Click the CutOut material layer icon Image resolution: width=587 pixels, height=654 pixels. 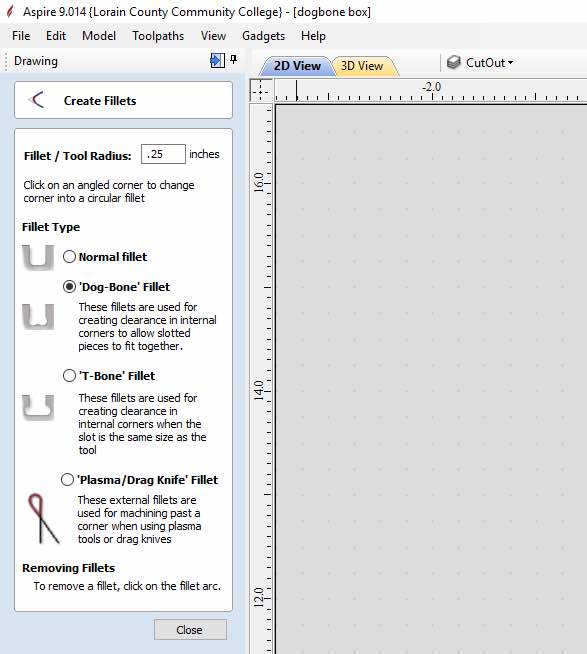453,63
